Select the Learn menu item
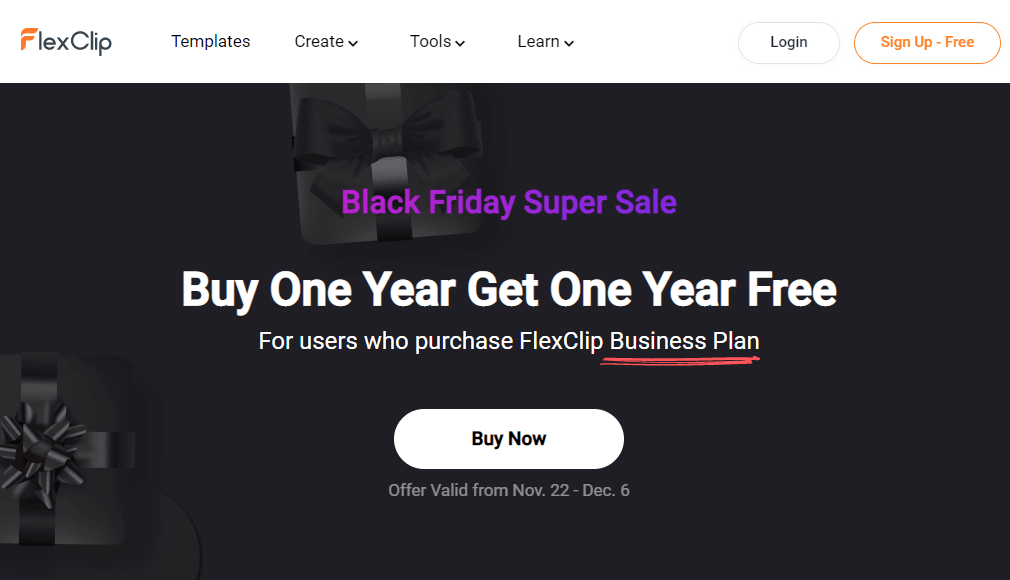Viewport: 1010px width, 580px height. 538,41
